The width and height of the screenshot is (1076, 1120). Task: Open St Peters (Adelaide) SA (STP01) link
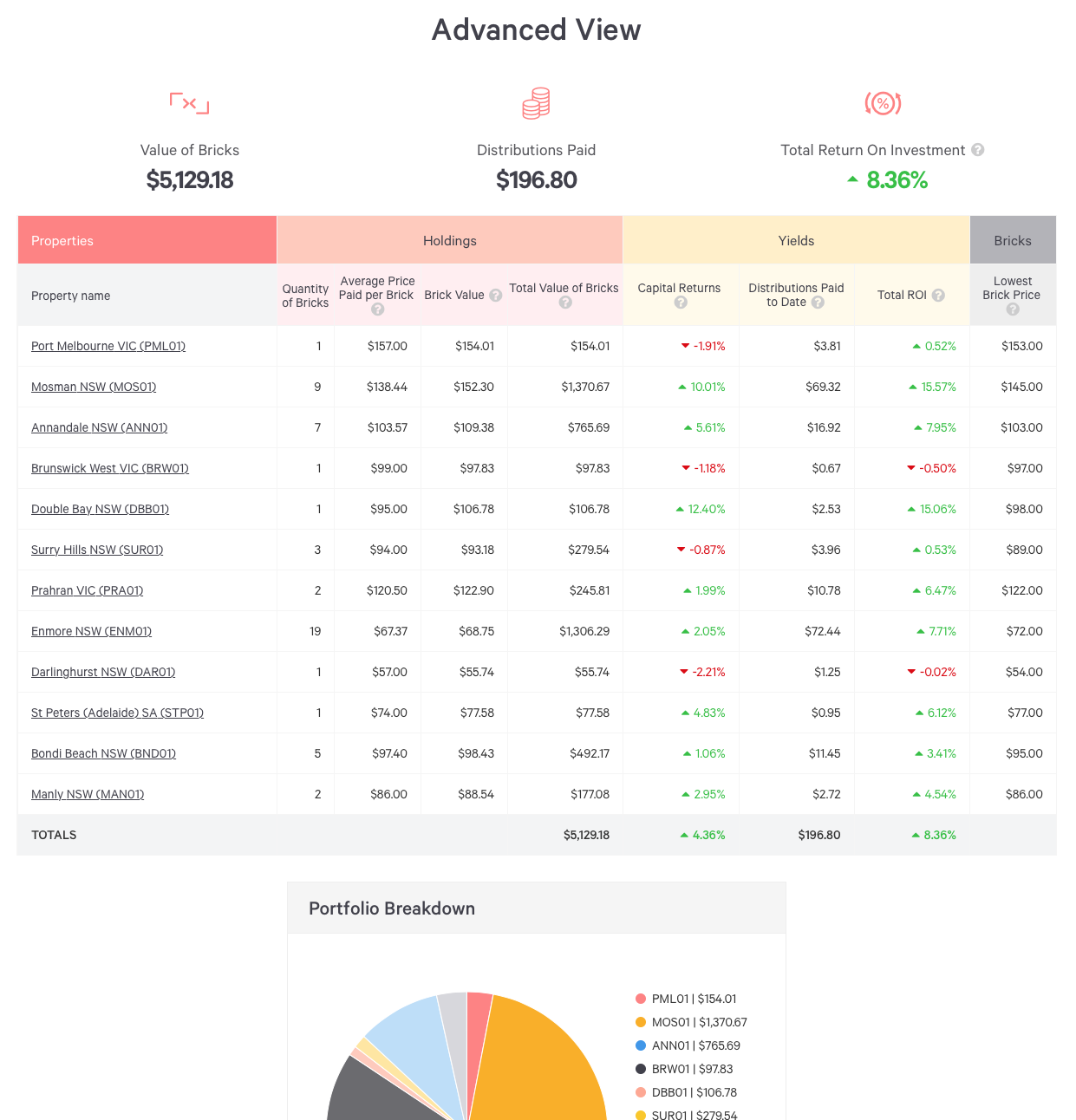117,713
